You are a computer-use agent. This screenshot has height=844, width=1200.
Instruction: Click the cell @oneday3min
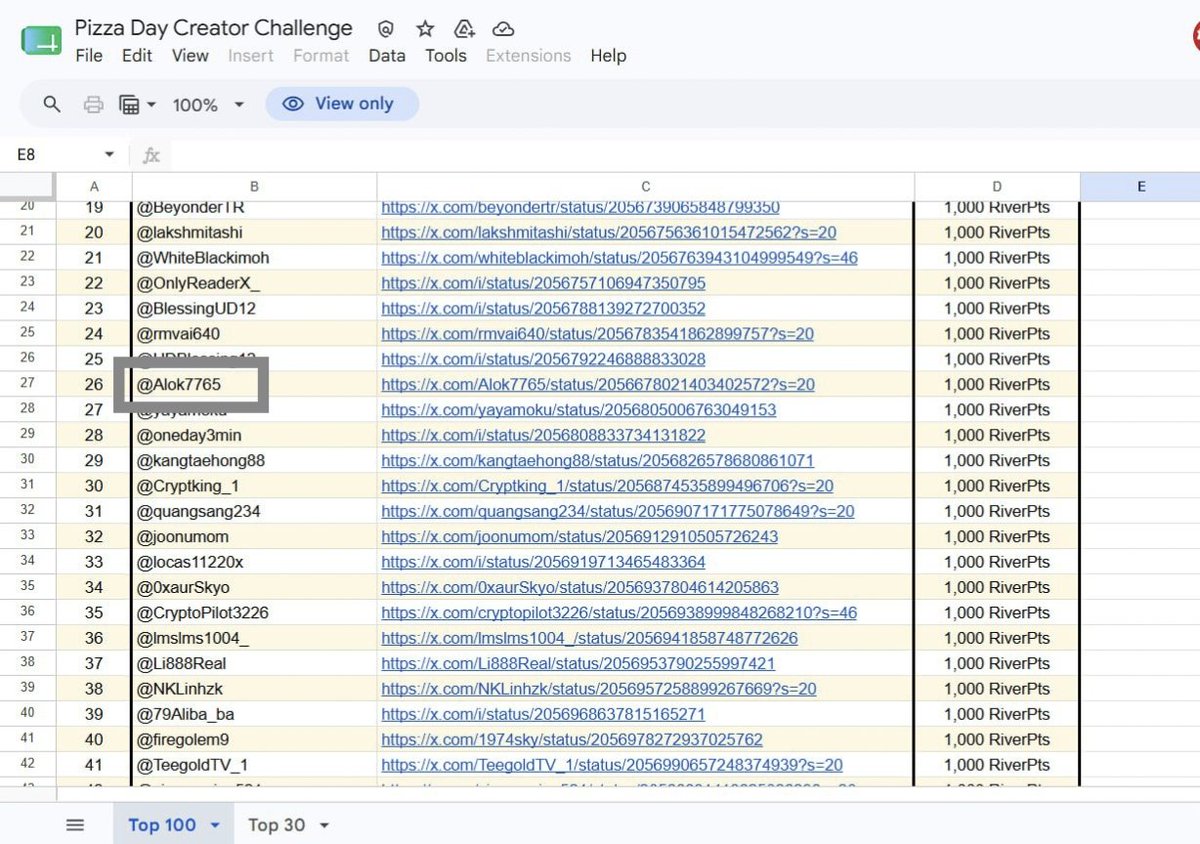[254, 436]
